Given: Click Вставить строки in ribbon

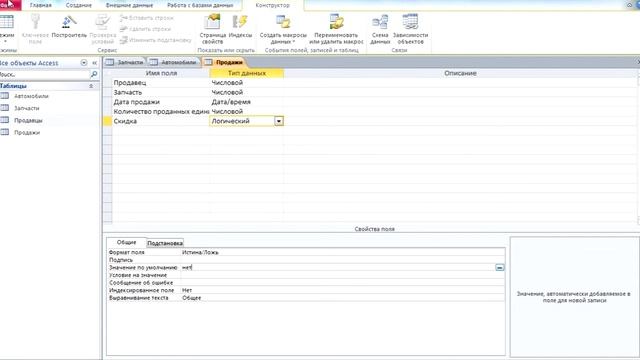Looking at the screenshot, I should tap(147, 18).
